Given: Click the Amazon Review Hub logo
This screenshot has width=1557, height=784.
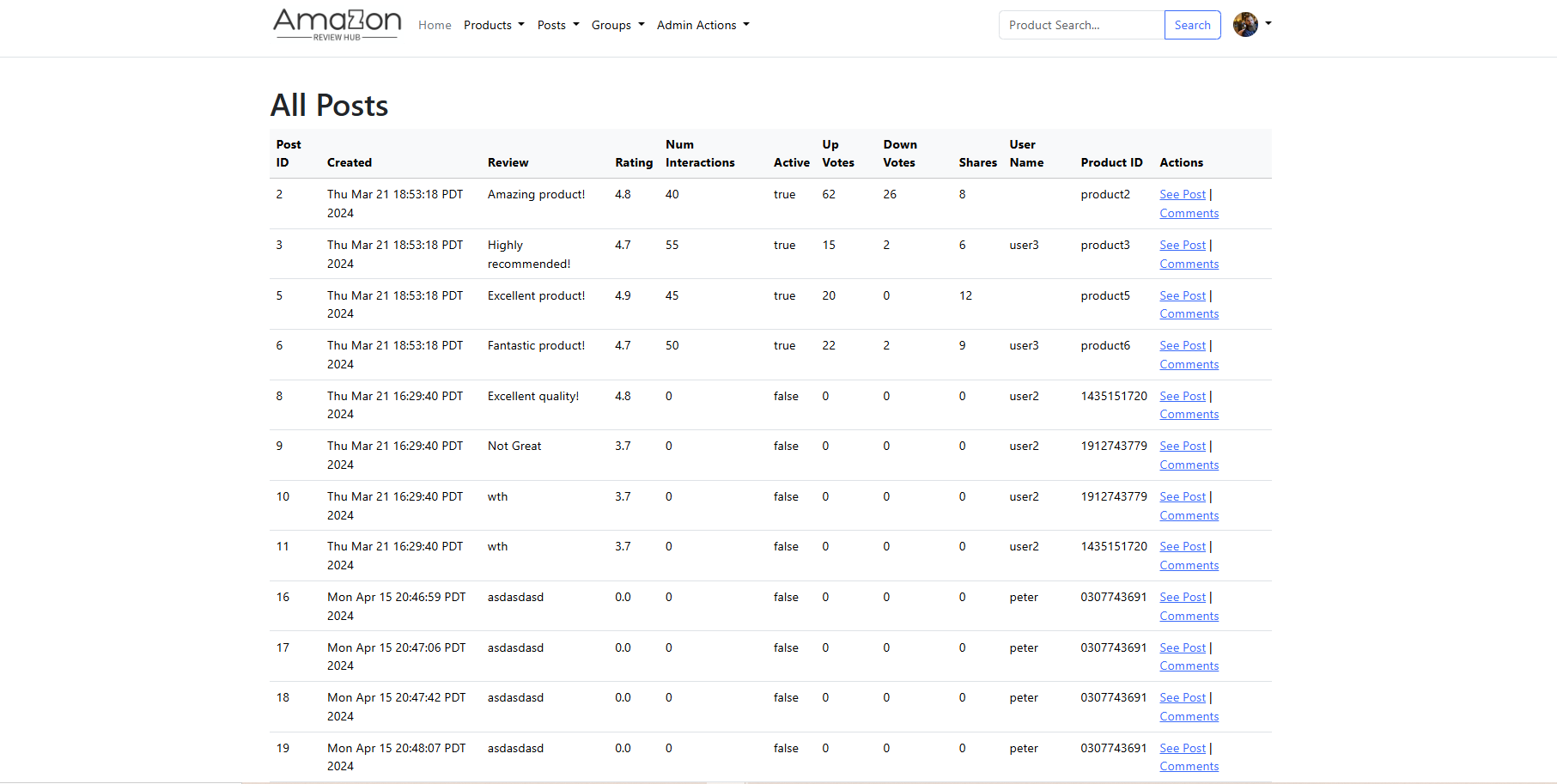Looking at the screenshot, I should 338,25.
